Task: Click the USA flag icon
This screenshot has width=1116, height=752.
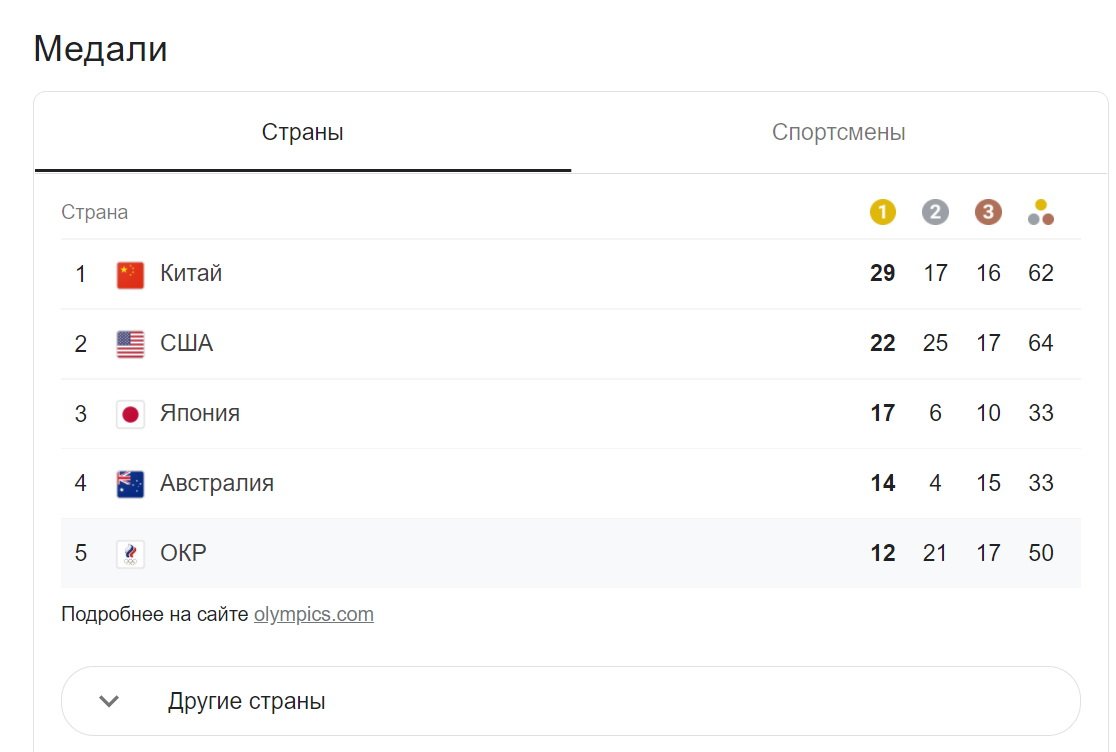Action: click(x=130, y=344)
